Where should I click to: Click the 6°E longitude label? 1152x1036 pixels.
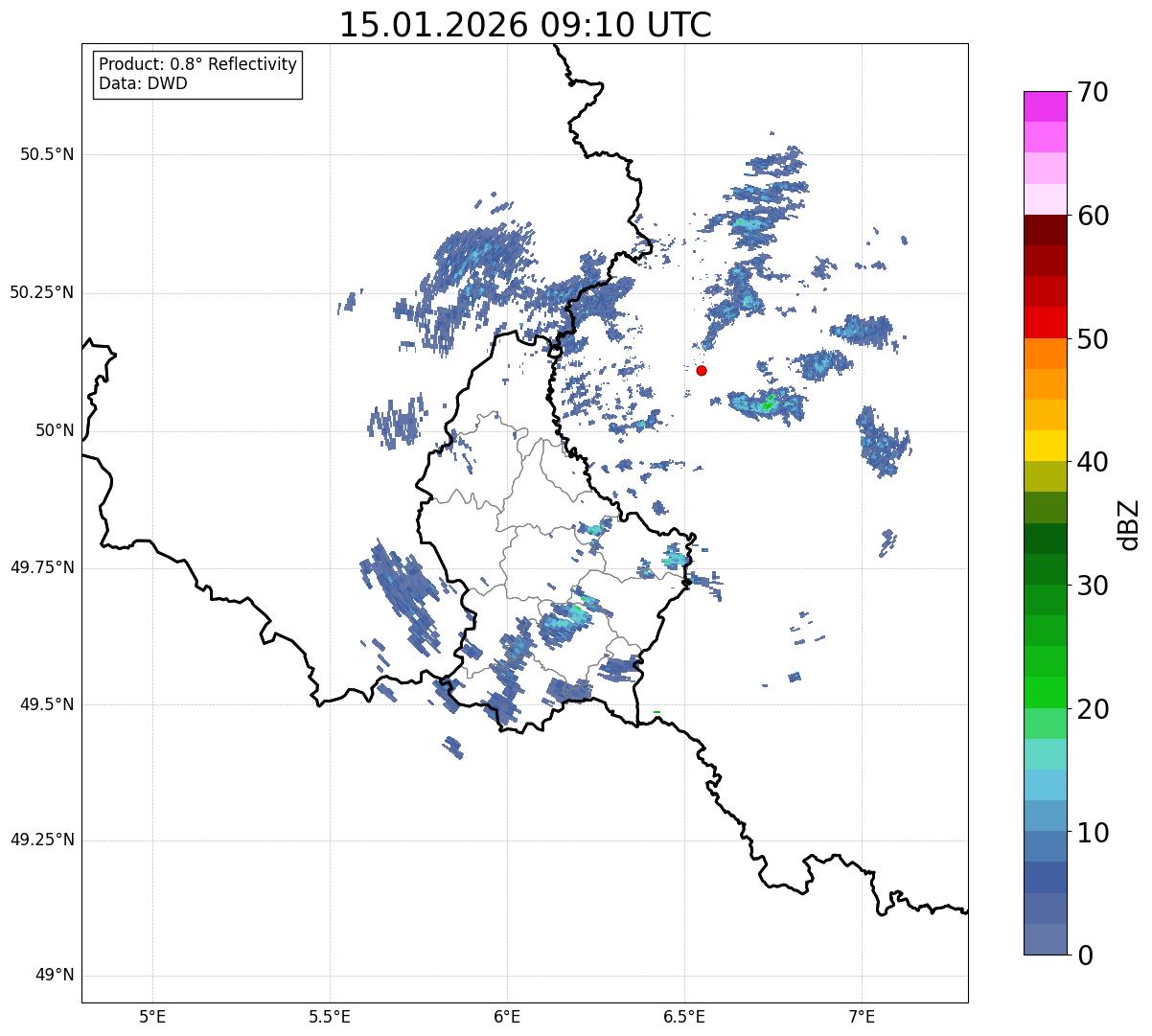coord(507,1017)
